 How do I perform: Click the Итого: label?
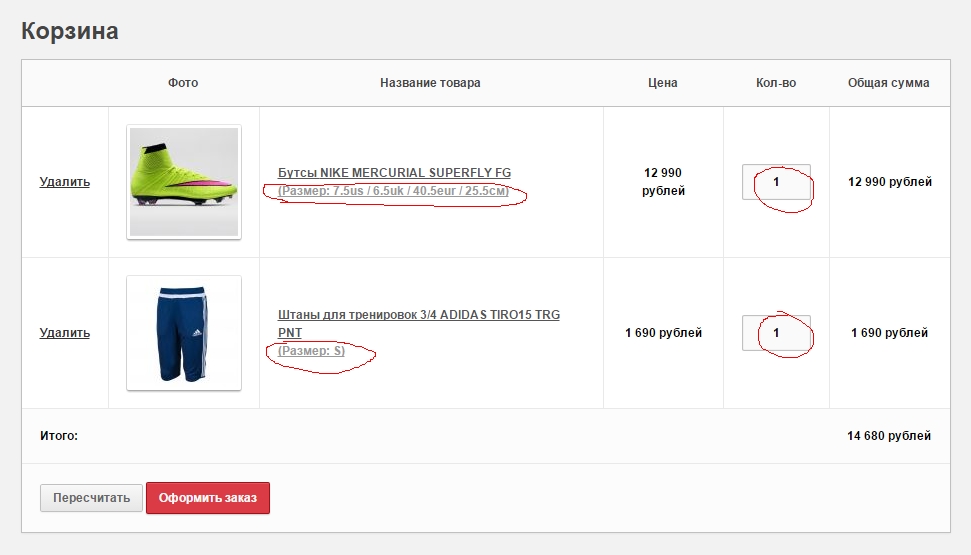(x=59, y=435)
